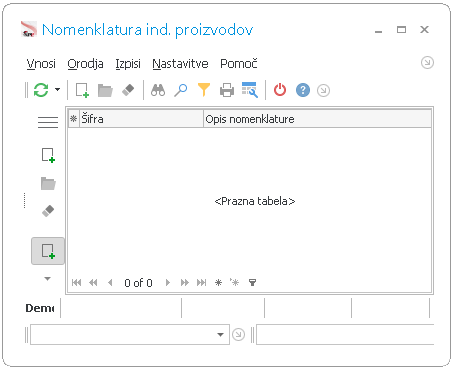Click the table search settings icon
This screenshot has width=453, height=369.
250,90
